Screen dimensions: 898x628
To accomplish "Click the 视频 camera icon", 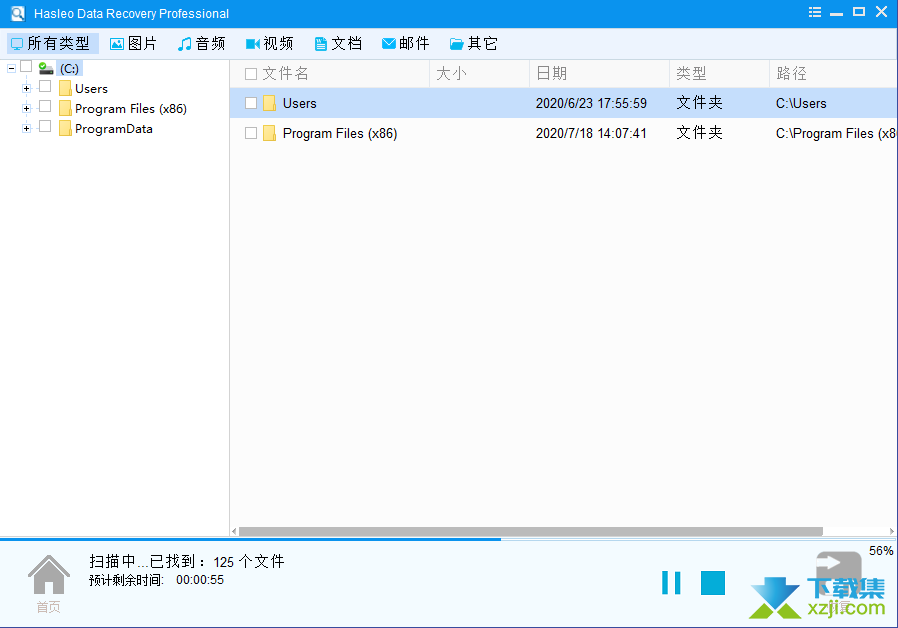I will (x=253, y=44).
